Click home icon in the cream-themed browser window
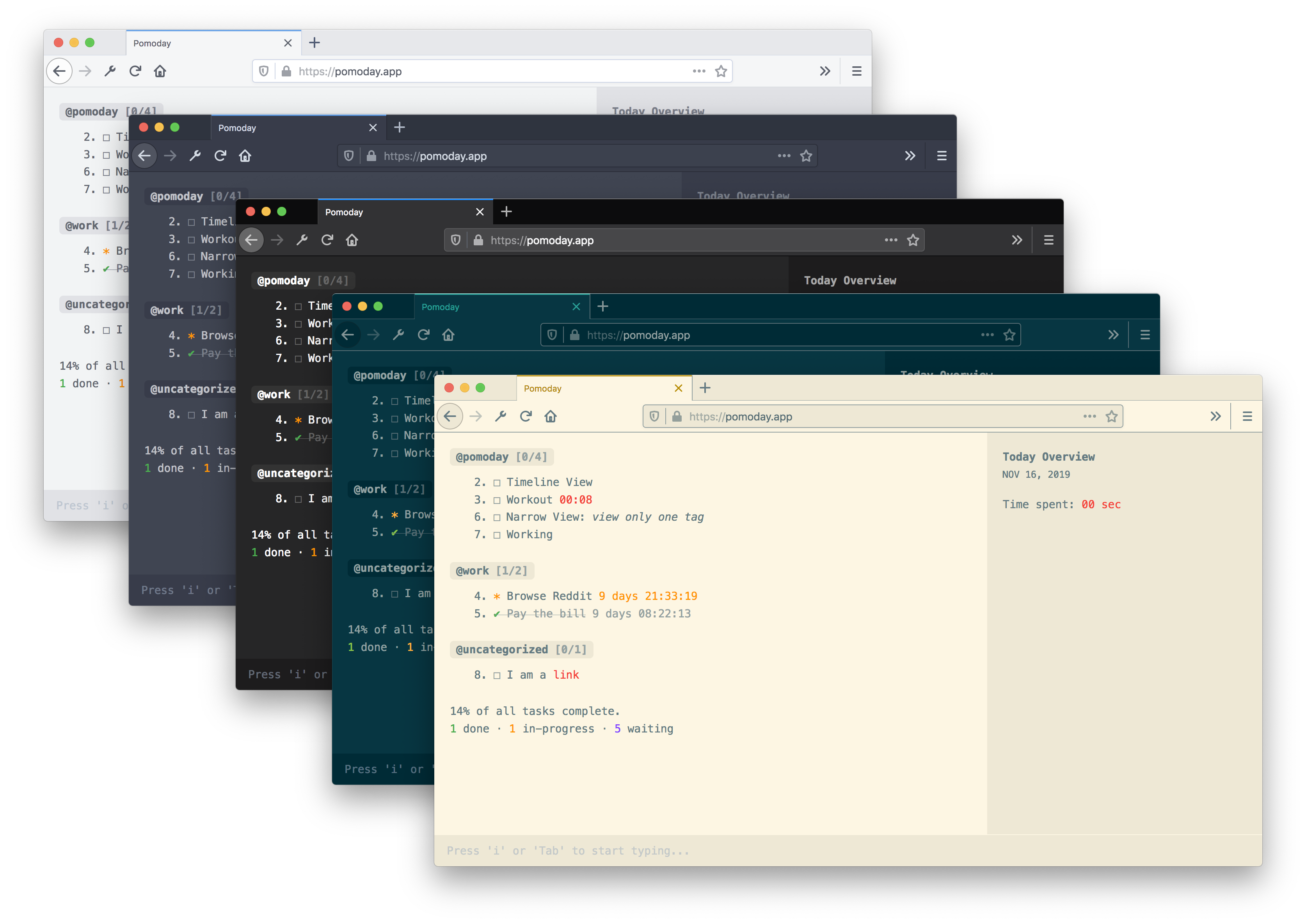 tap(550, 417)
